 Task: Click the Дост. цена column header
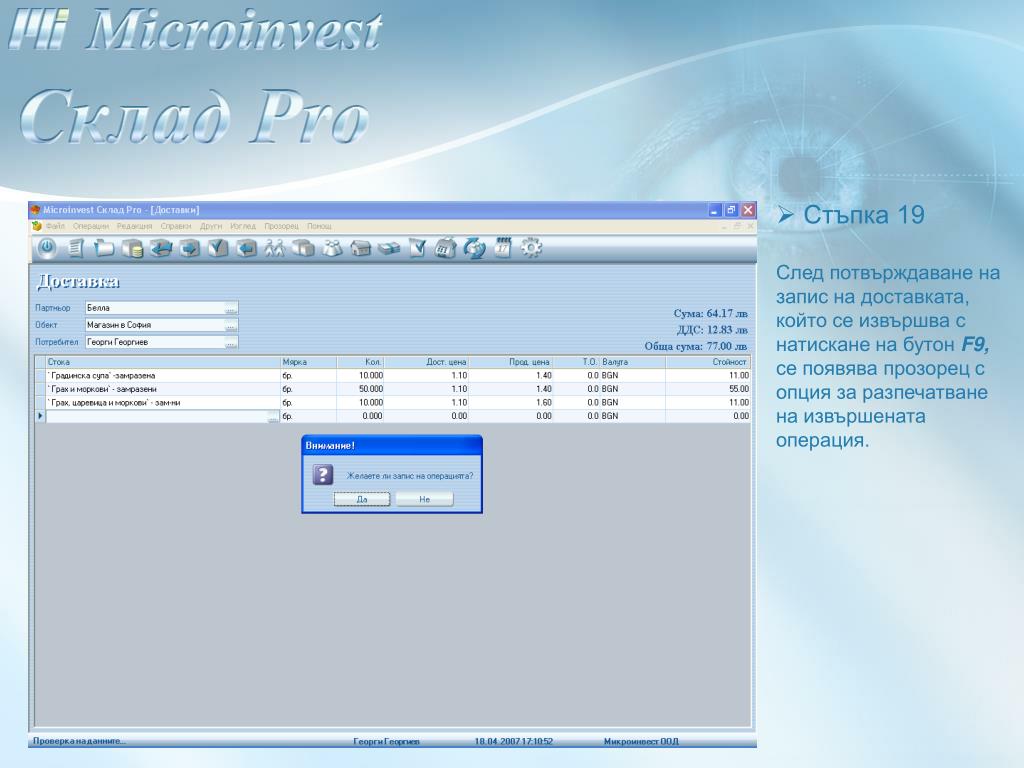point(426,362)
